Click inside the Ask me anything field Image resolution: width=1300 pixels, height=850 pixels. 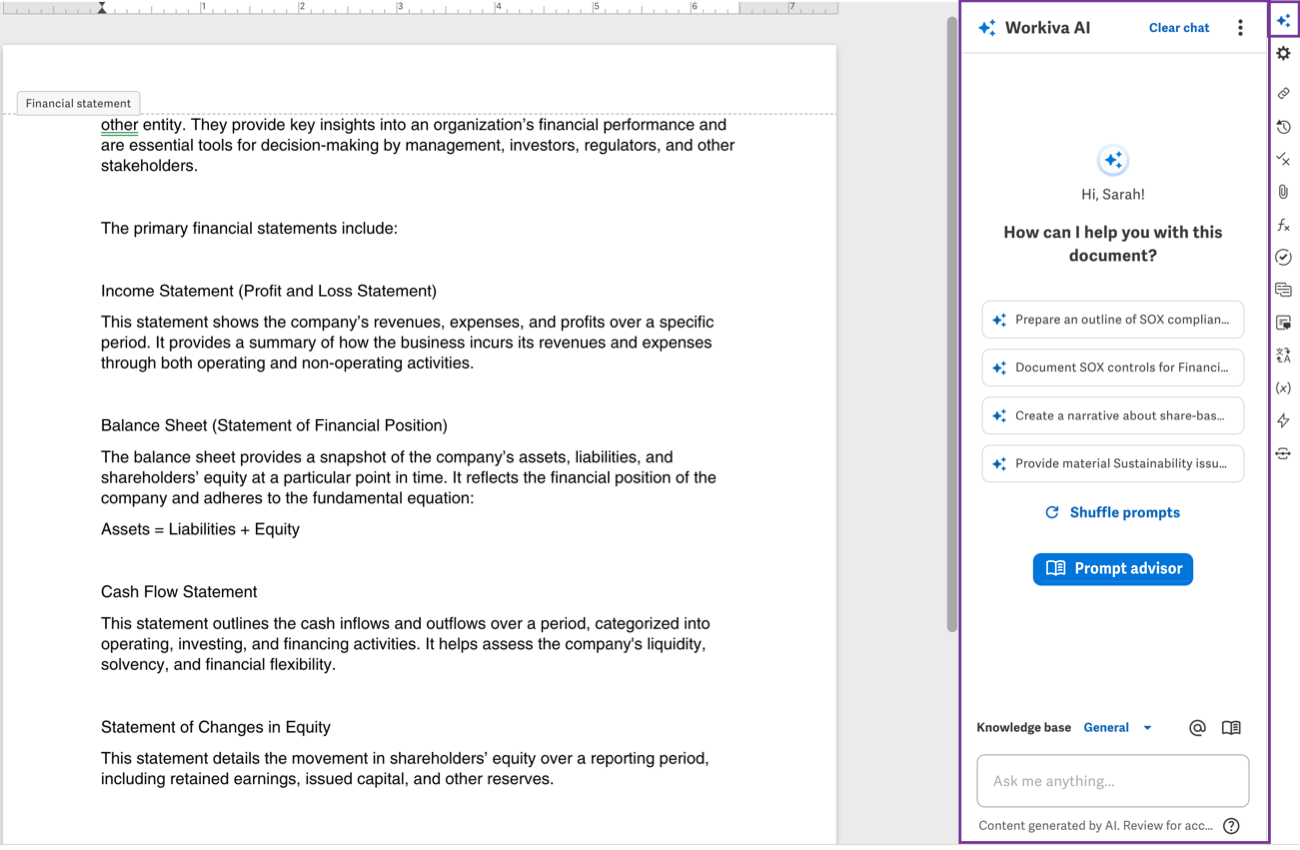pos(1112,780)
